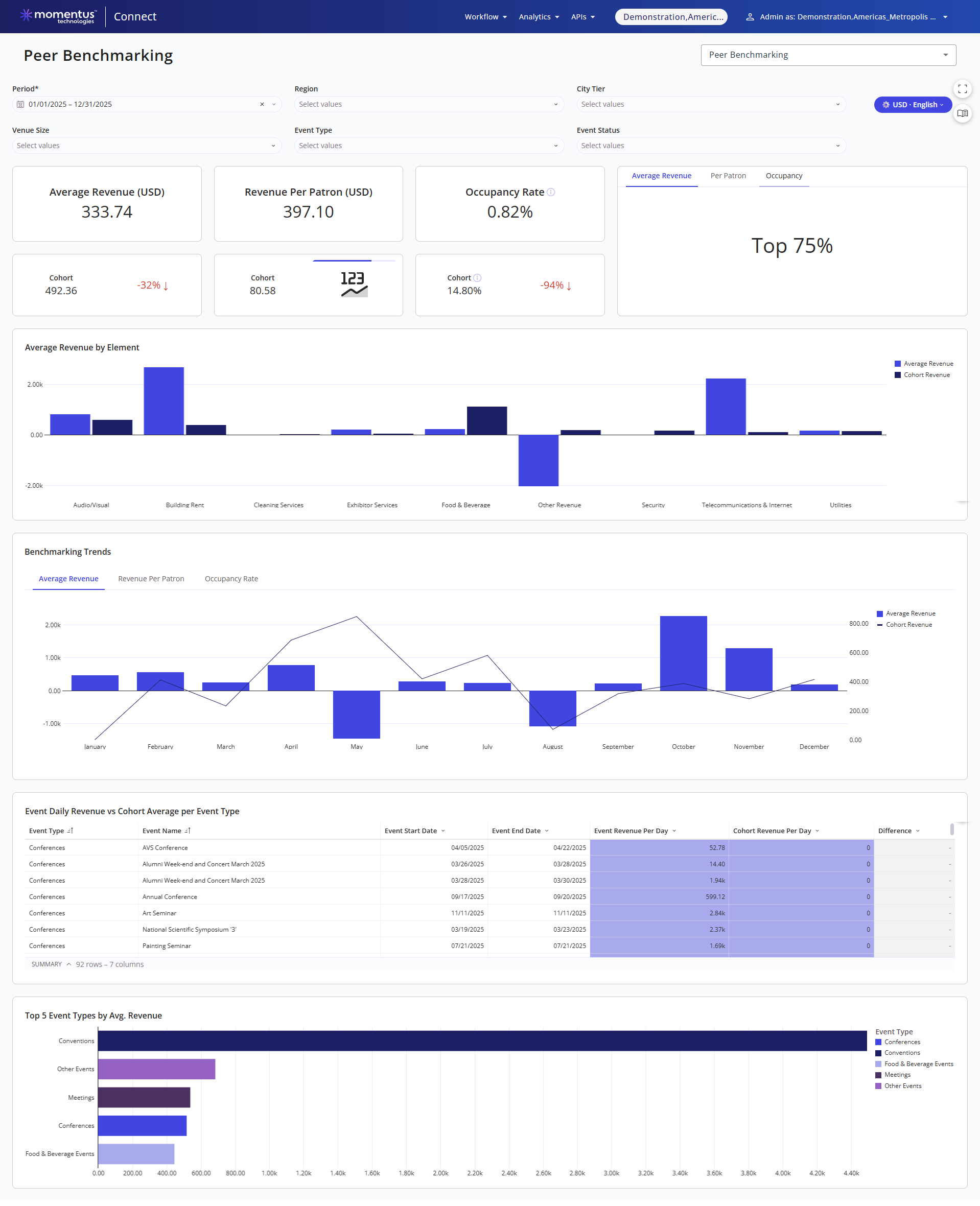The width and height of the screenshot is (980, 1206).
Task: Click the admin user profile icon
Action: 750,17
